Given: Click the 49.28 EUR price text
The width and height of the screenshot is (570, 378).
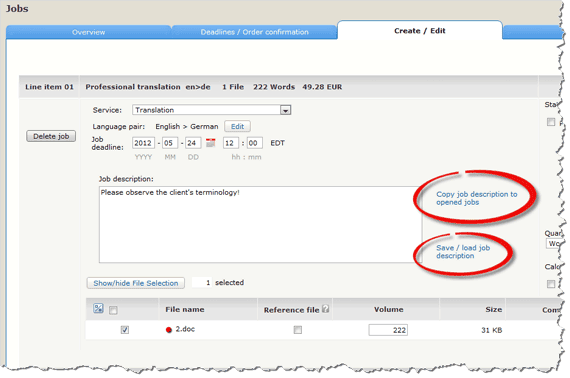Looking at the screenshot, I should pos(322,87).
